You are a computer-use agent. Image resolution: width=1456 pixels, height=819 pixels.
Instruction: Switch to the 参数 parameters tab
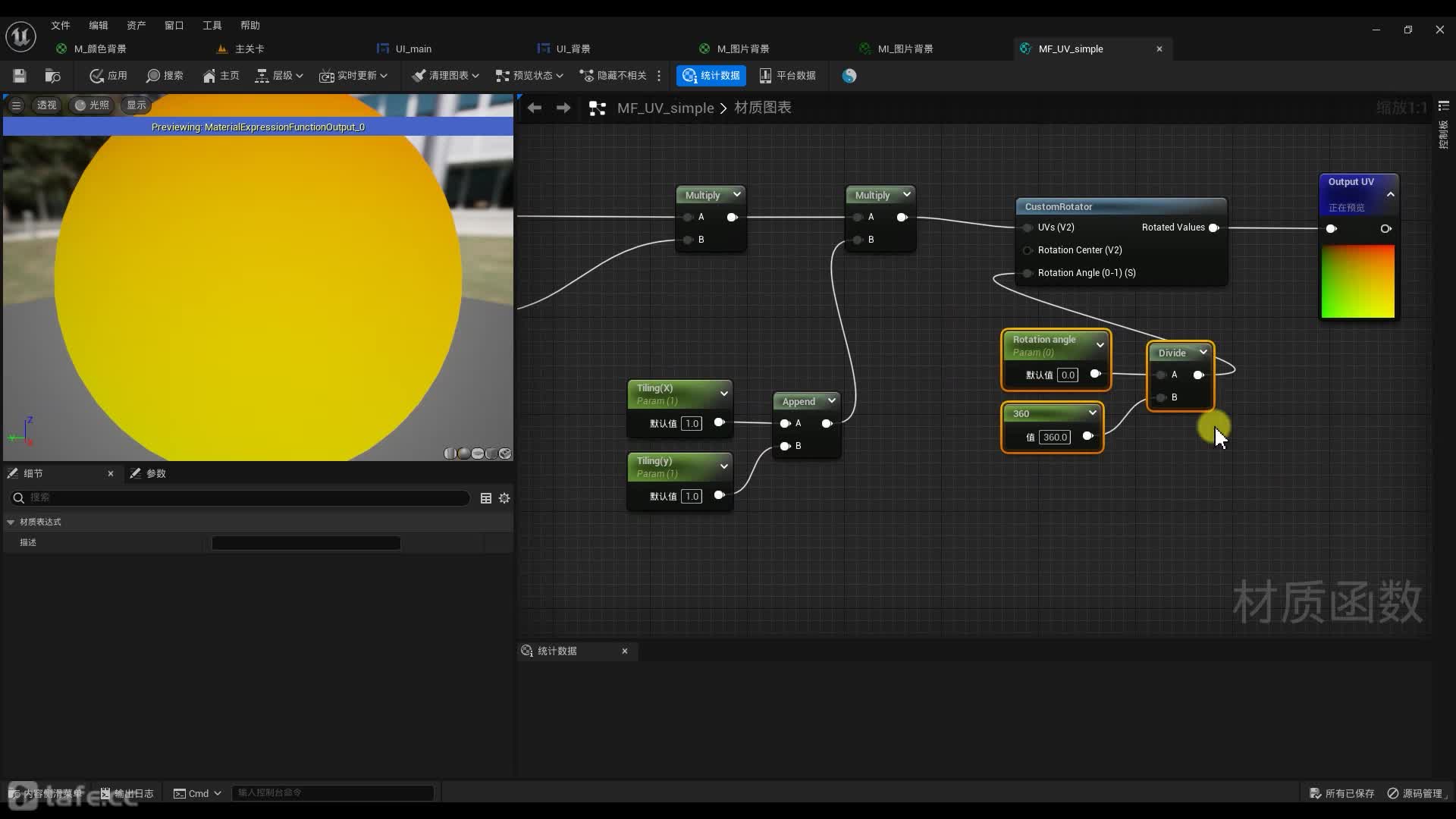[149, 473]
